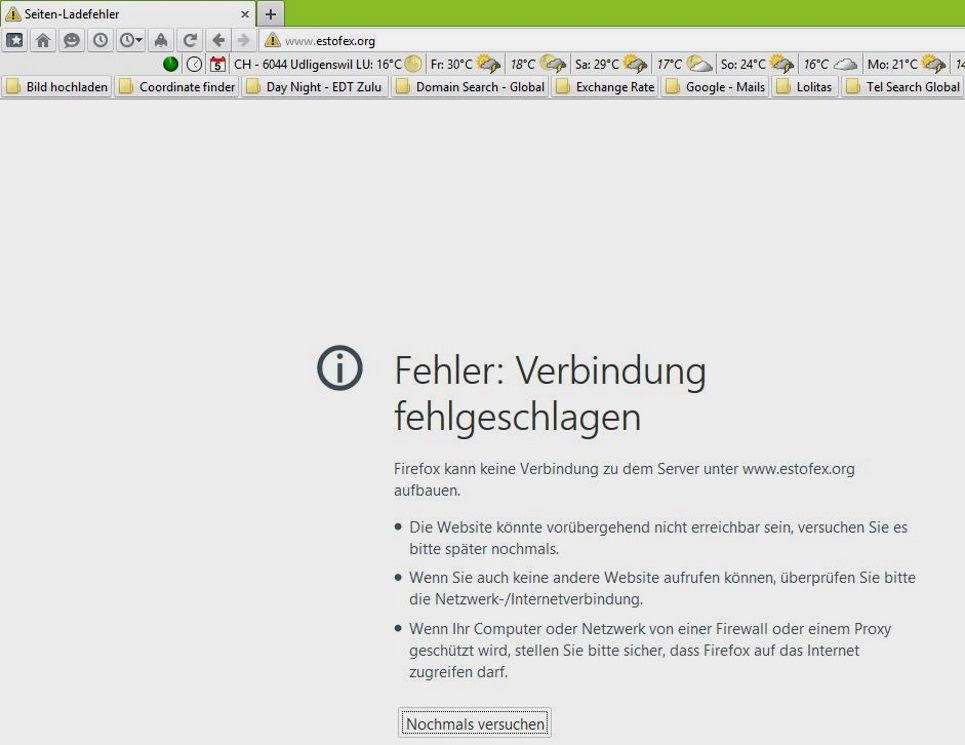This screenshot has width=965, height=745.
Task: Close the Seiten-Ladefehler tab
Action: [244, 14]
